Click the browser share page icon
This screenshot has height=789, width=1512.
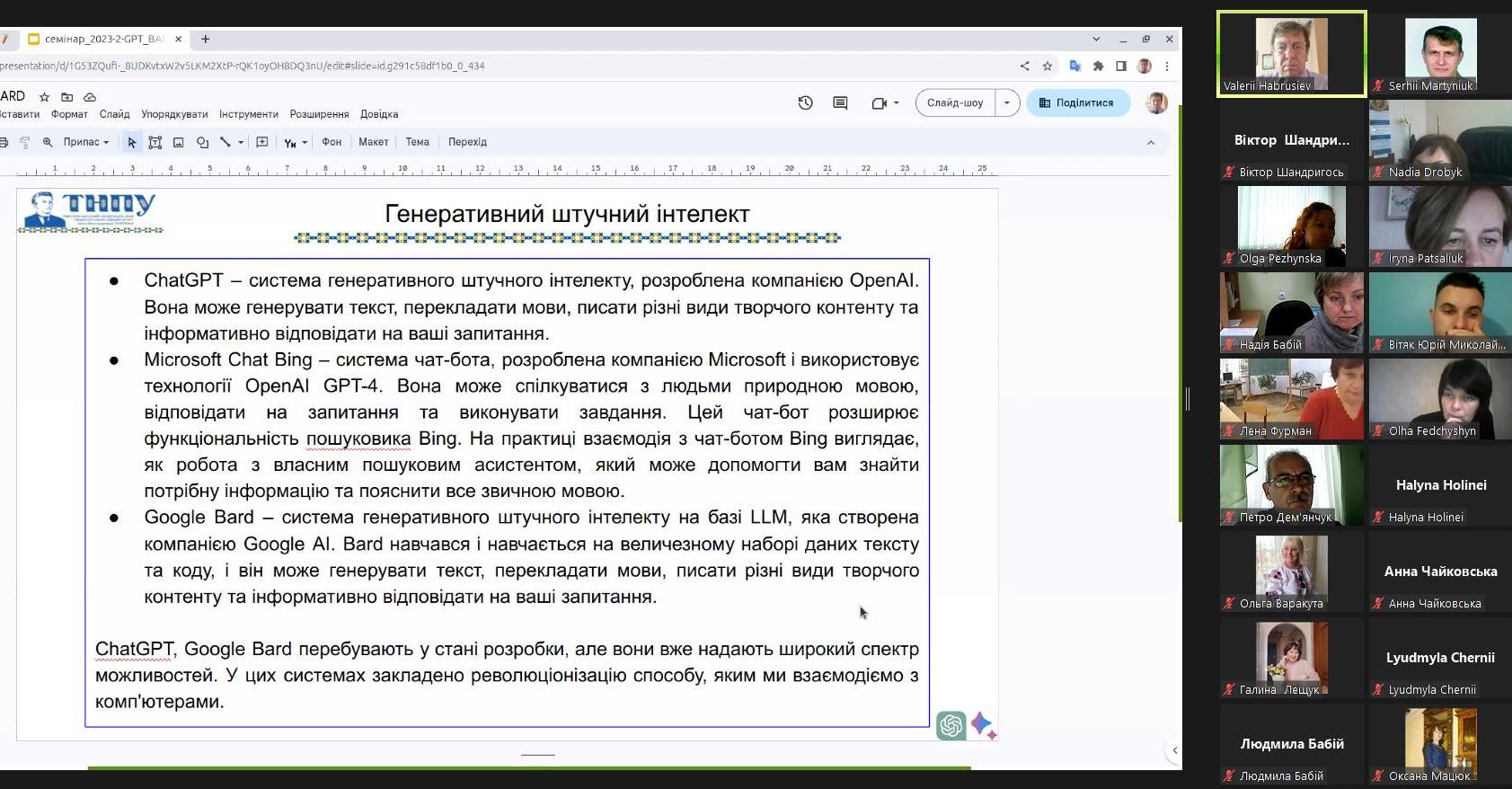click(x=1025, y=66)
